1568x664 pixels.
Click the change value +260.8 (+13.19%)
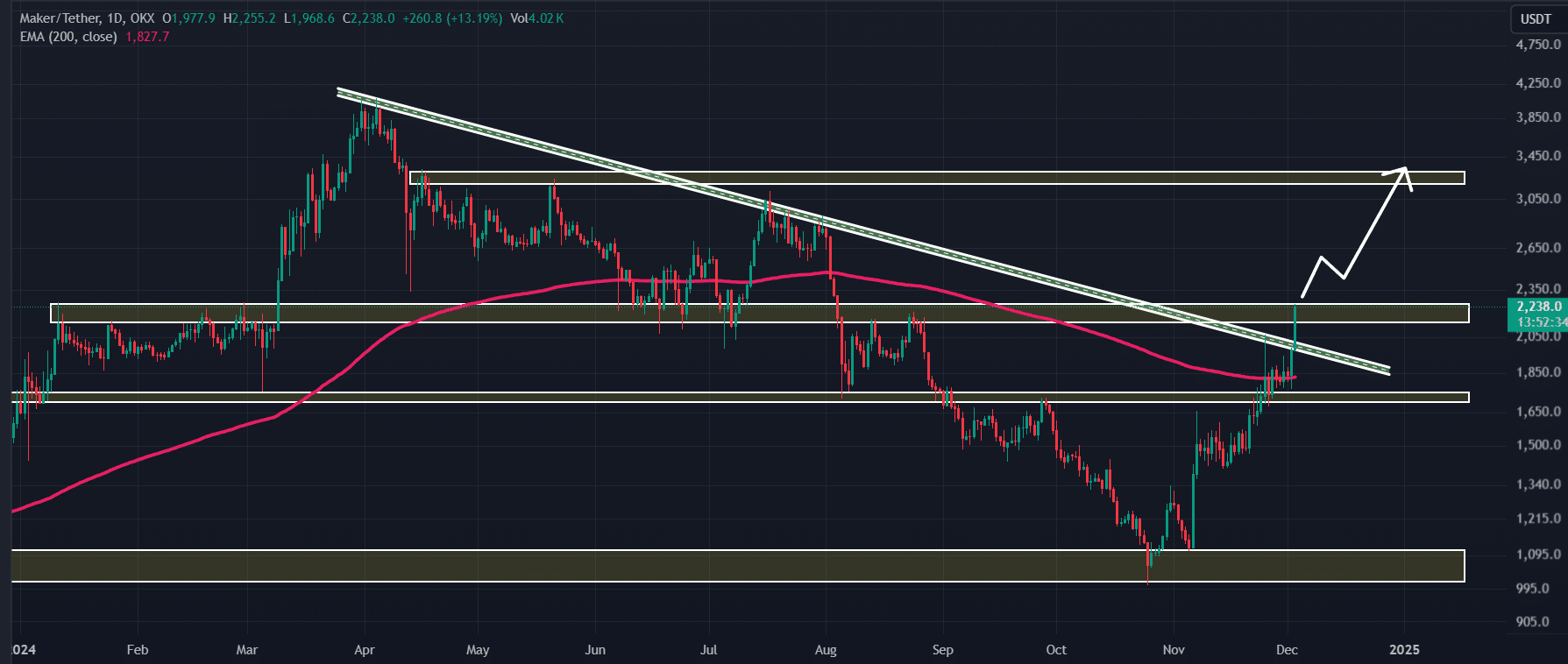click(x=452, y=18)
